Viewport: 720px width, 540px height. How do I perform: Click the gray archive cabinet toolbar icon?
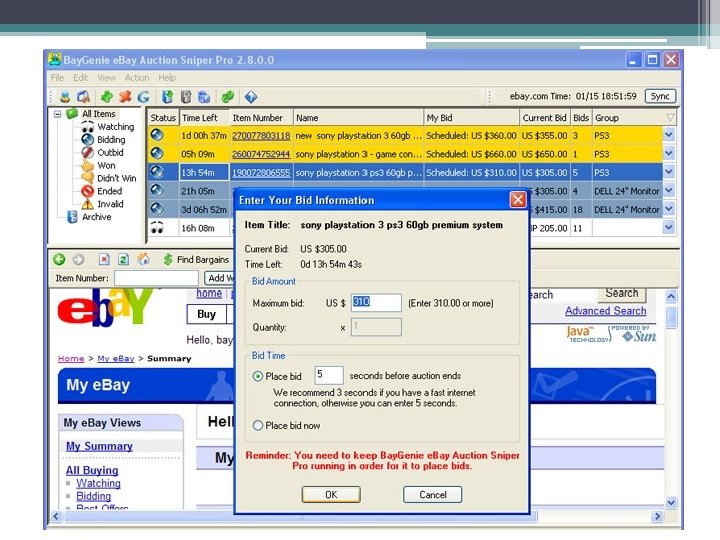(x=186, y=97)
